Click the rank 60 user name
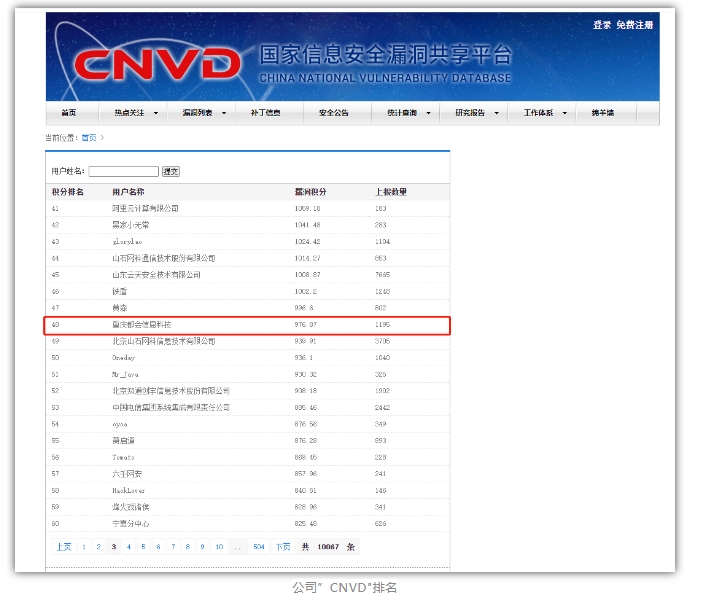Image resolution: width=711 pixels, height=600 pixels. click(x=131, y=524)
